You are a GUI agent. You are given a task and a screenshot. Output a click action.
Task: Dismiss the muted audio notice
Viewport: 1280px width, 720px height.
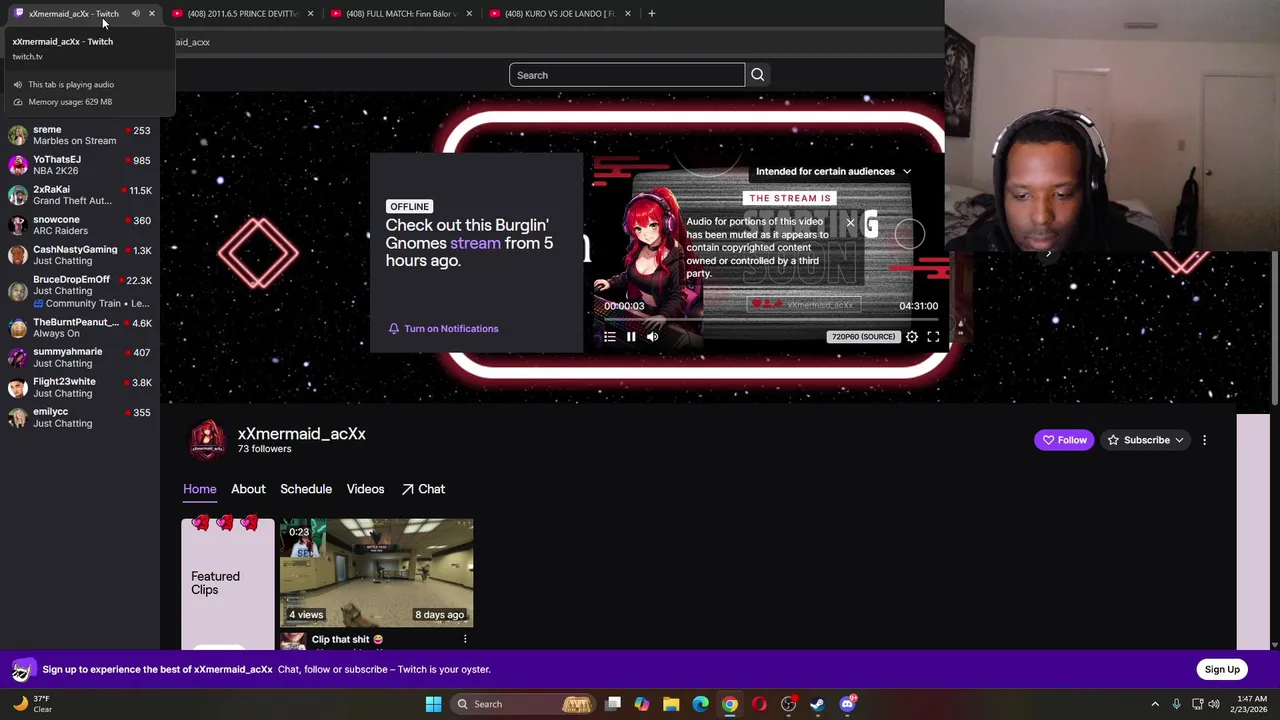[x=850, y=223]
